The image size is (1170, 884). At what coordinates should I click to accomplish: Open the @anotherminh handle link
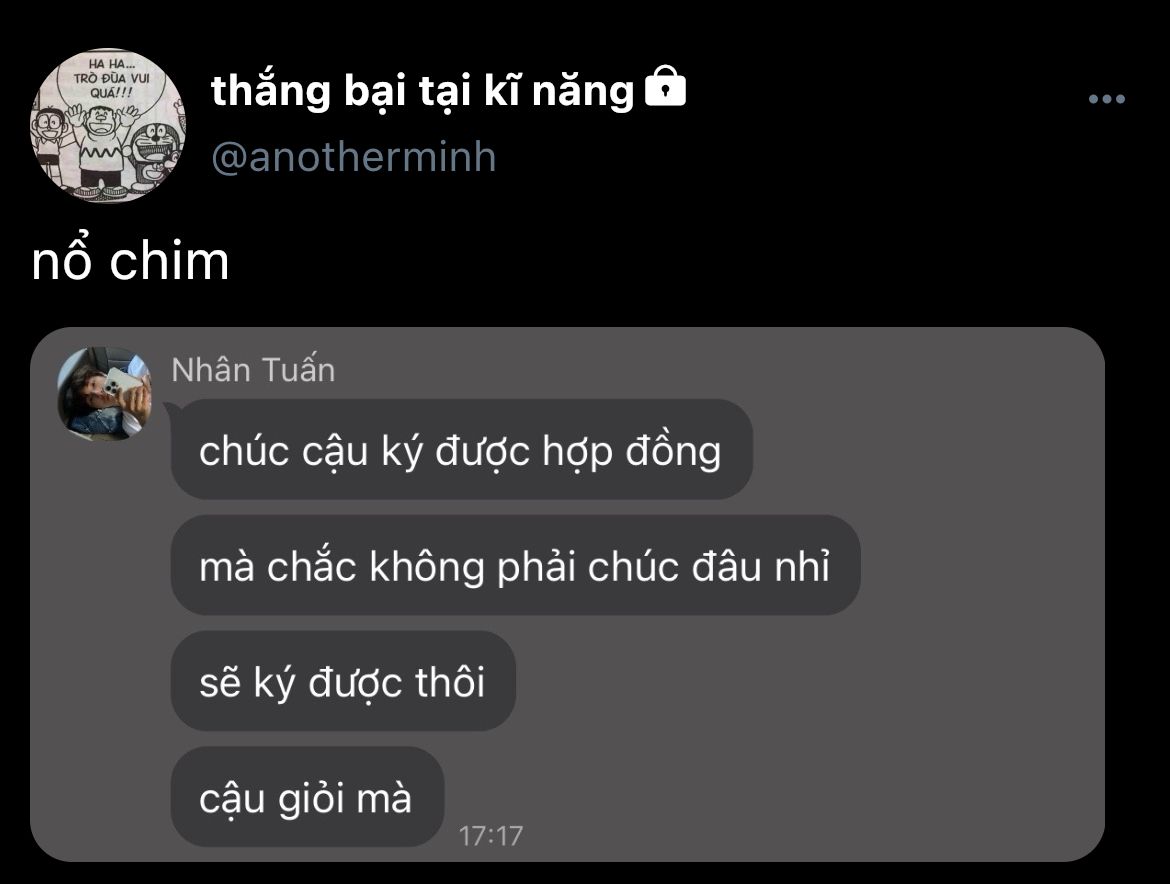pos(354,157)
